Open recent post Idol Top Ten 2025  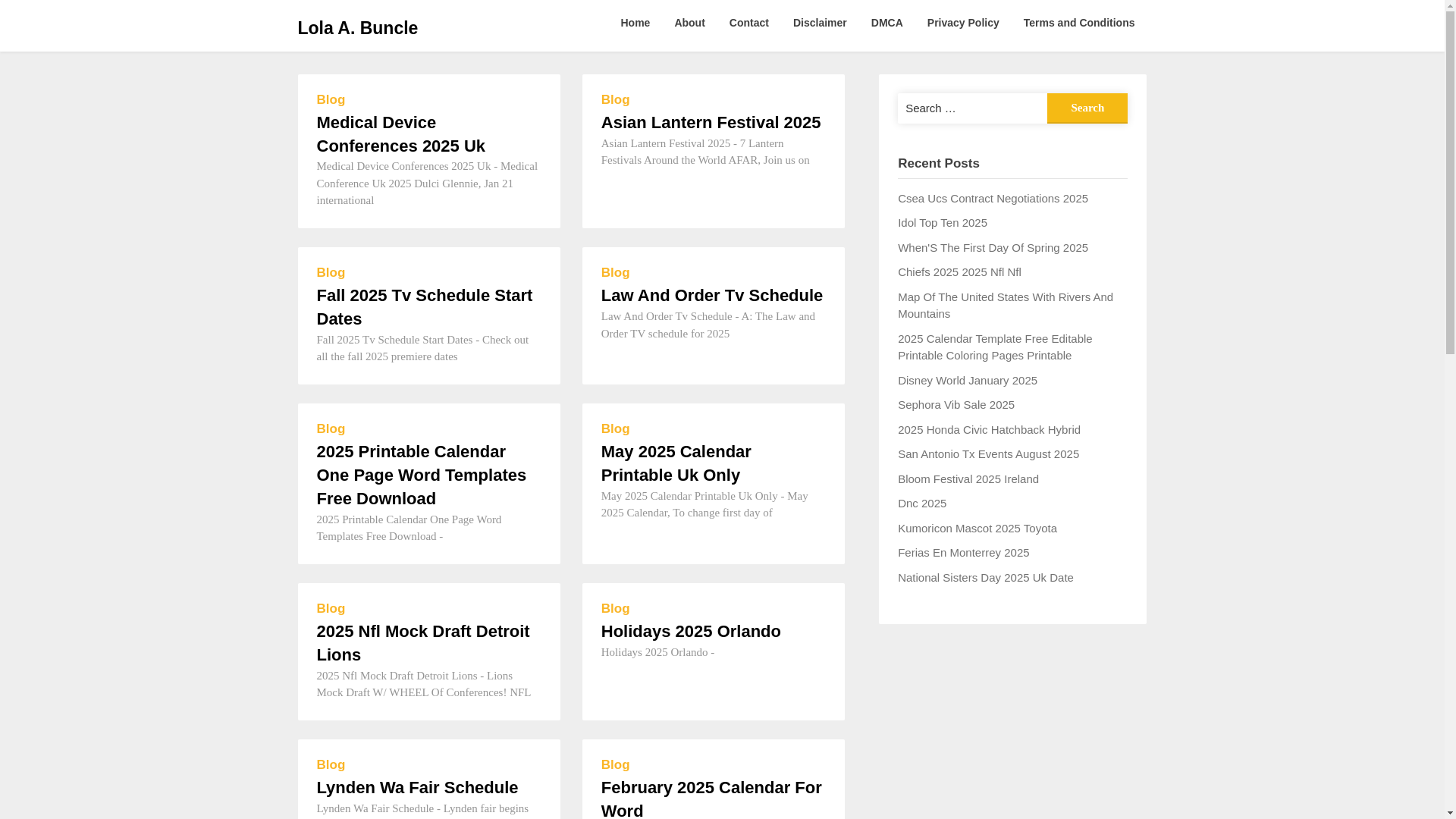pos(943,223)
